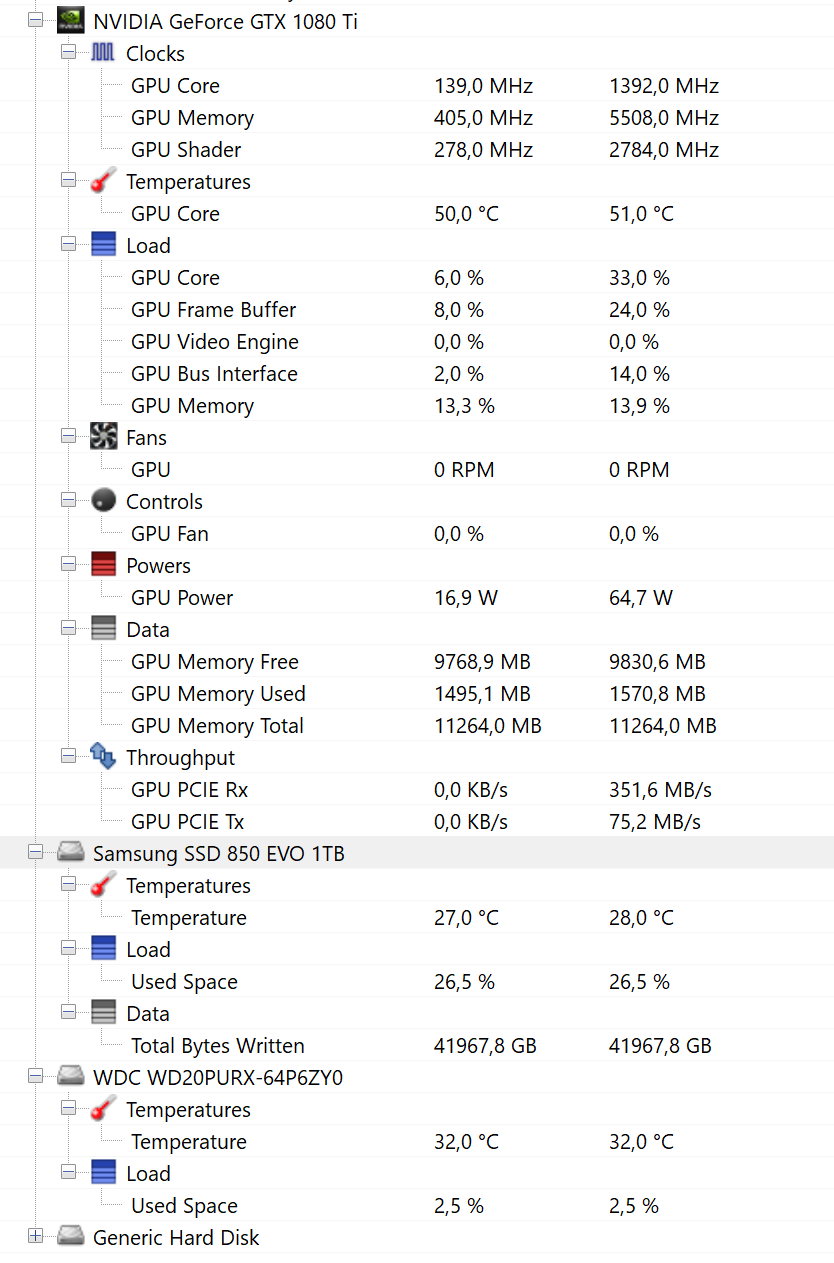Click the Clocks waveform icon
The width and height of the screenshot is (834, 1263).
tap(103, 53)
